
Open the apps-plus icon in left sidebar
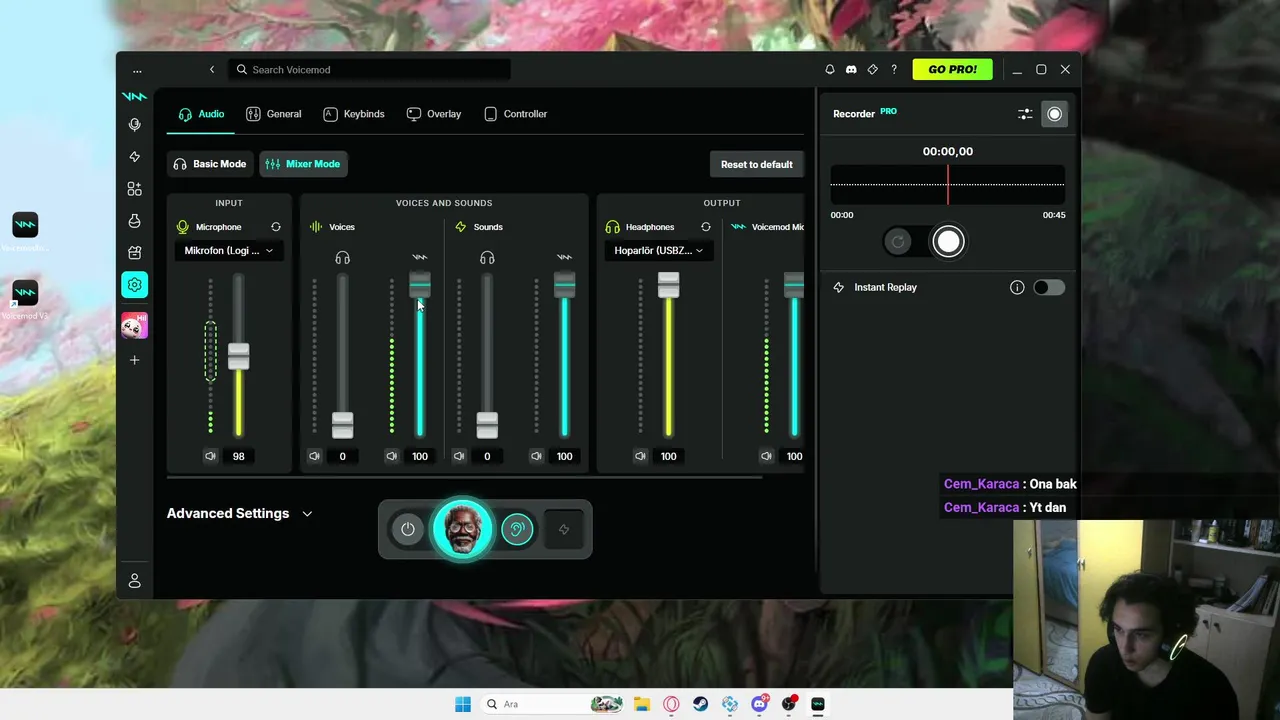tap(134, 189)
